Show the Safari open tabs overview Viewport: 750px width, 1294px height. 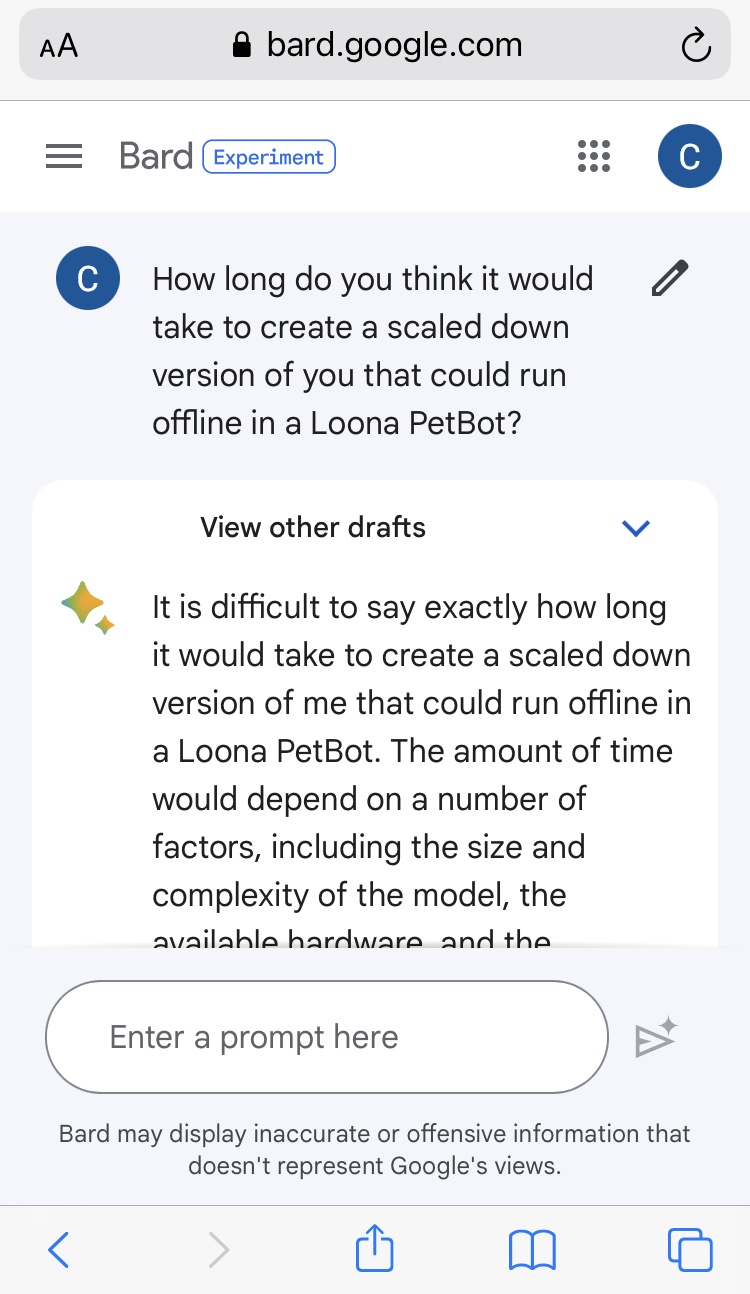[x=689, y=1250]
